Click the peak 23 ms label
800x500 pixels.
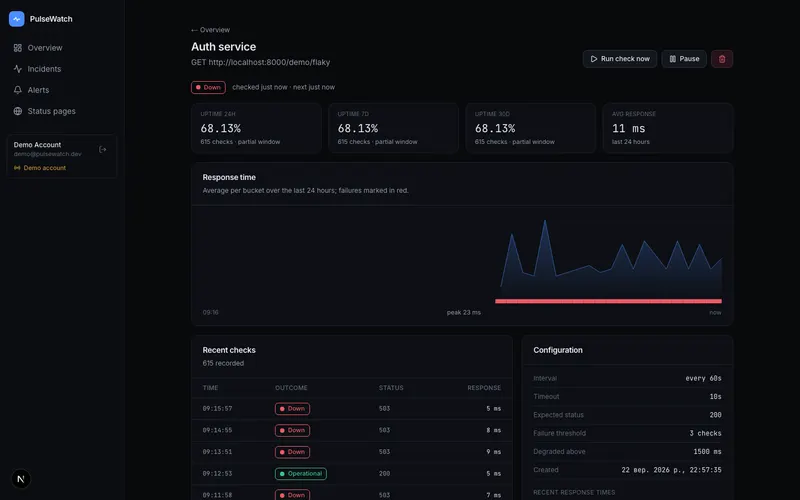[464, 312]
